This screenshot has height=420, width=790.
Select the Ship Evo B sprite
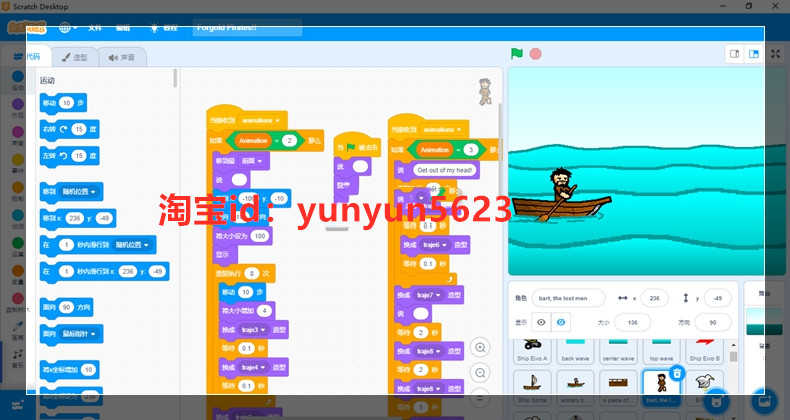pos(704,351)
